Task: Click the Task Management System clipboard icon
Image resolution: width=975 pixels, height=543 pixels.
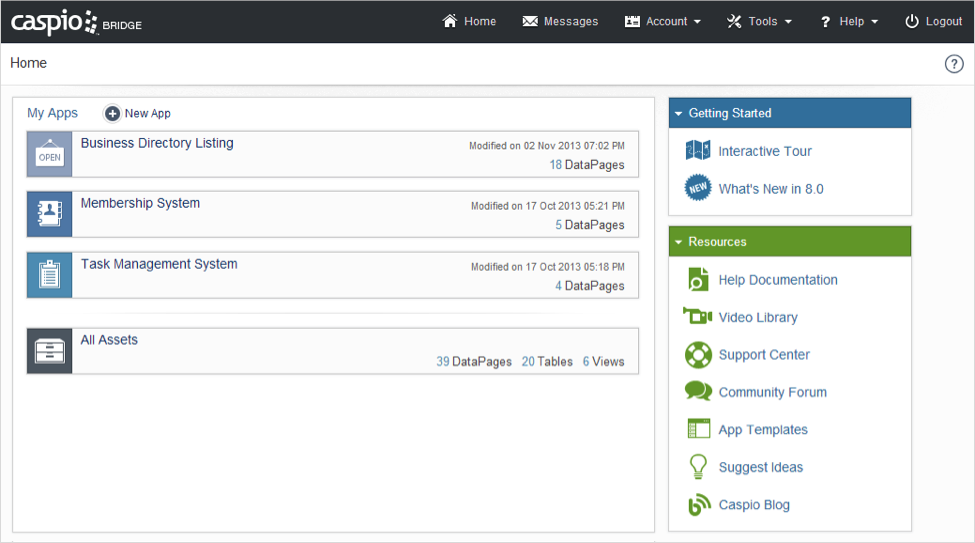Action: (x=49, y=275)
